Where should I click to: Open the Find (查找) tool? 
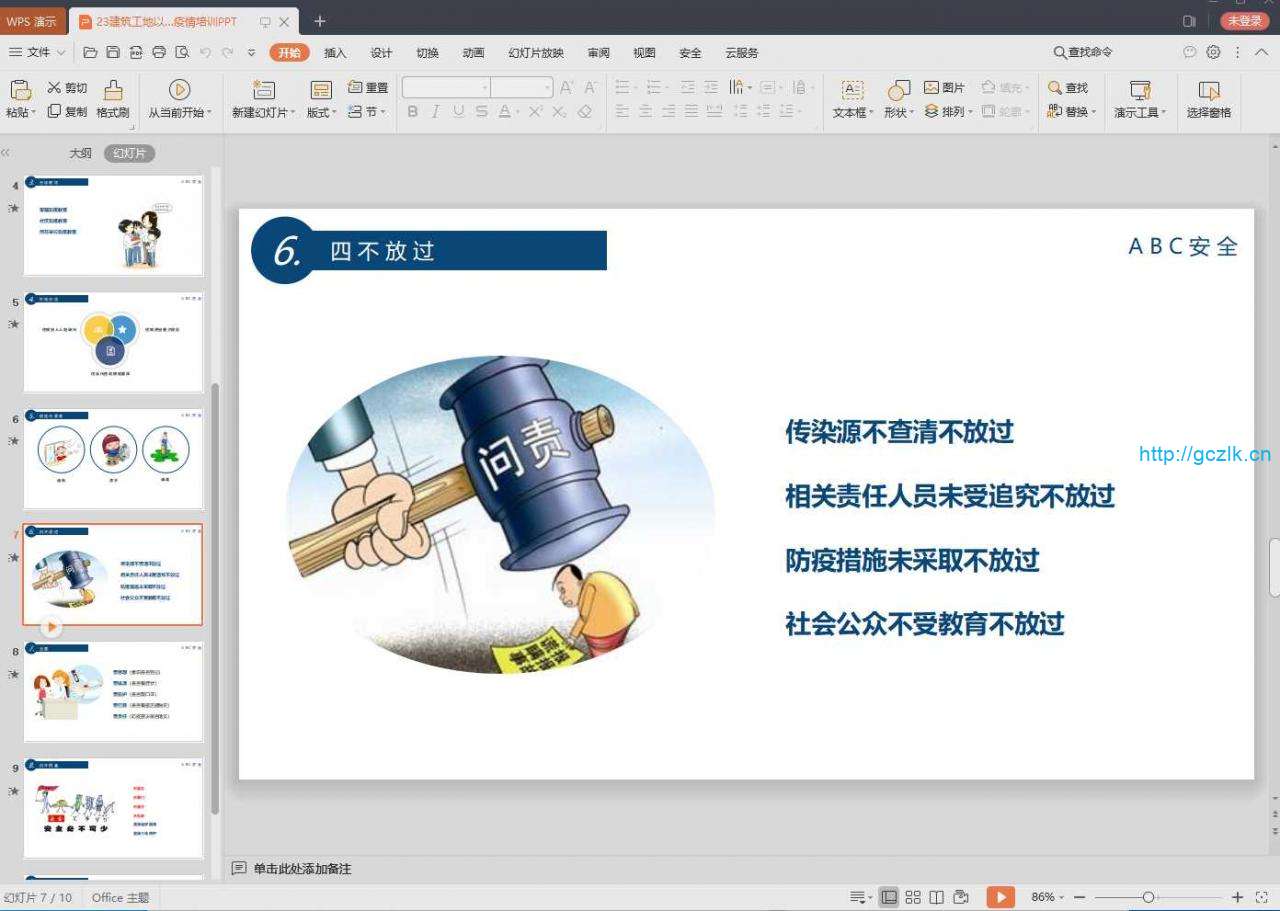(x=1068, y=88)
